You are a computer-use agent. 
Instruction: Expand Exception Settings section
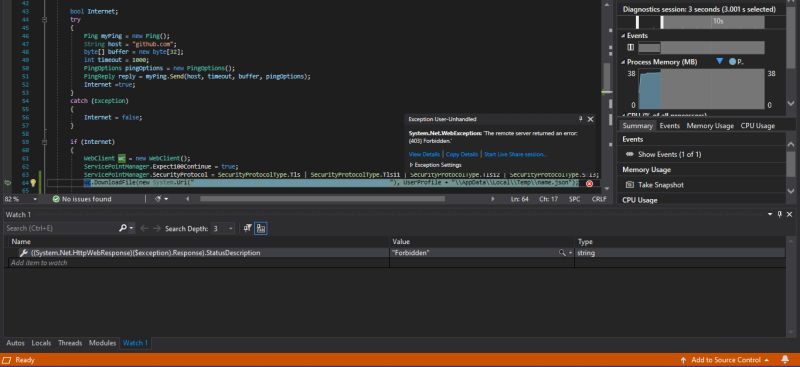tap(435, 165)
